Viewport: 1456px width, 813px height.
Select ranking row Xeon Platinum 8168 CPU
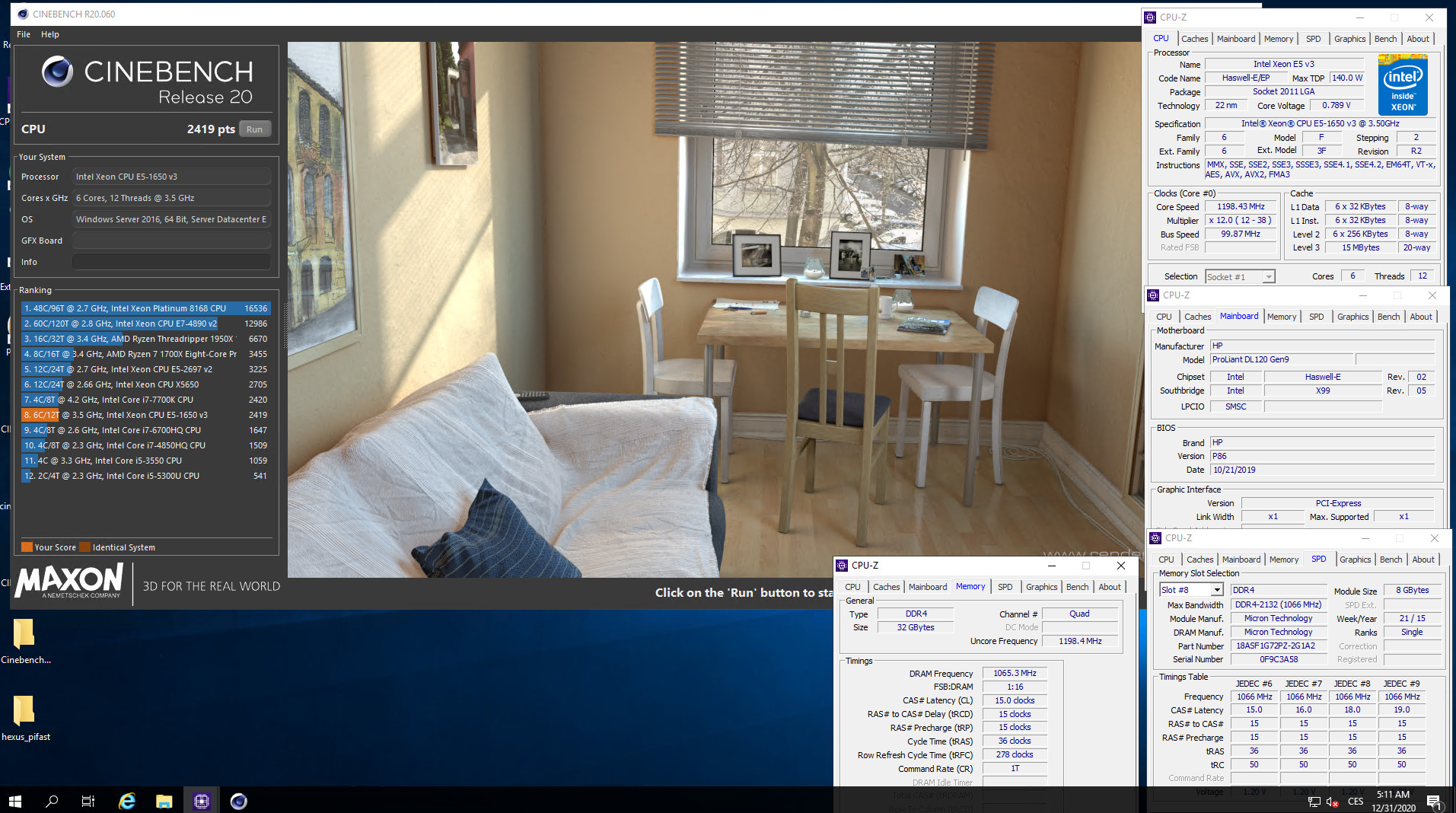pyautogui.click(x=145, y=308)
